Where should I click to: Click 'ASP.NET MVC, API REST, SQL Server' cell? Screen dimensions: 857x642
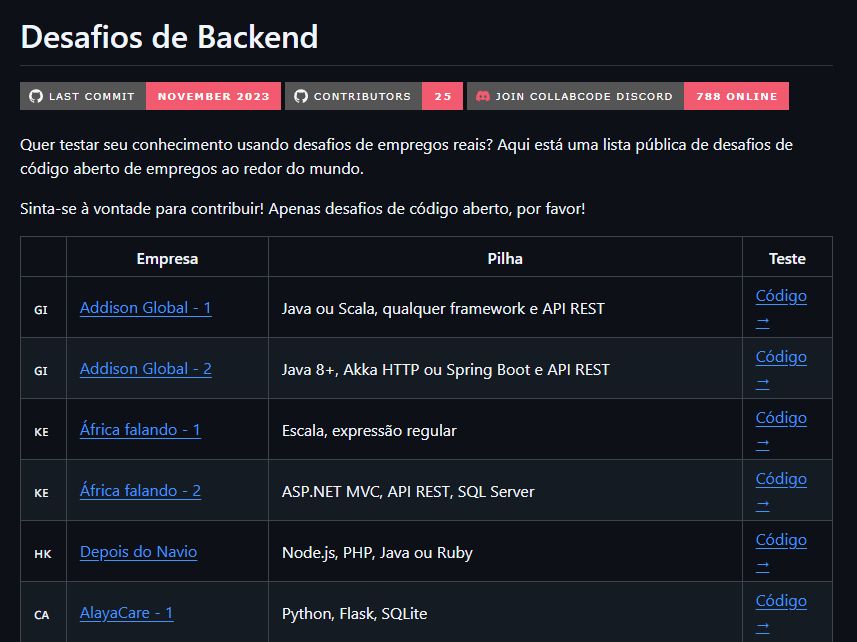click(505, 492)
